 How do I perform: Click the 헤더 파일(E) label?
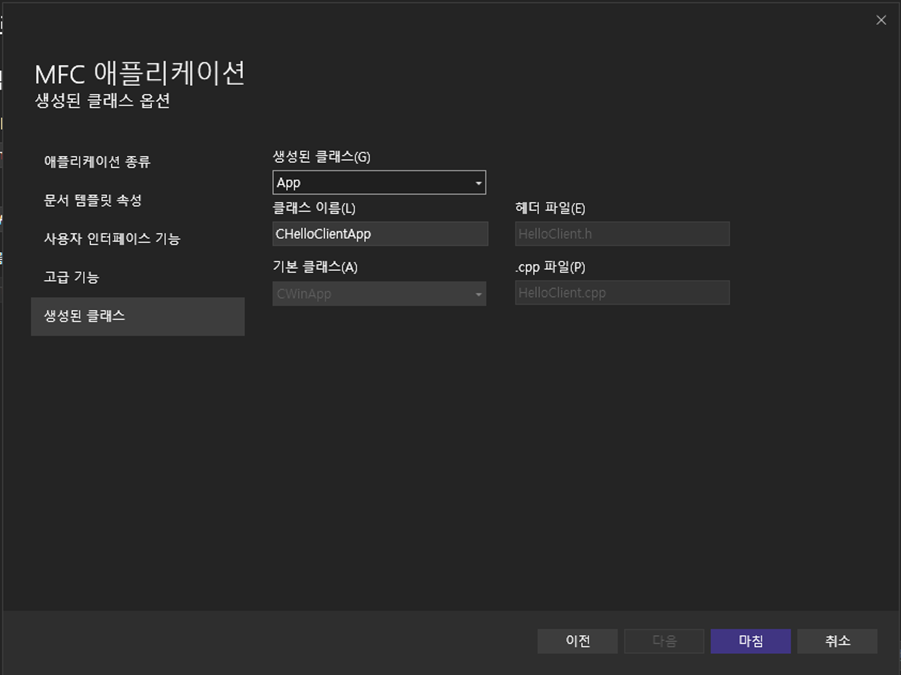550,208
